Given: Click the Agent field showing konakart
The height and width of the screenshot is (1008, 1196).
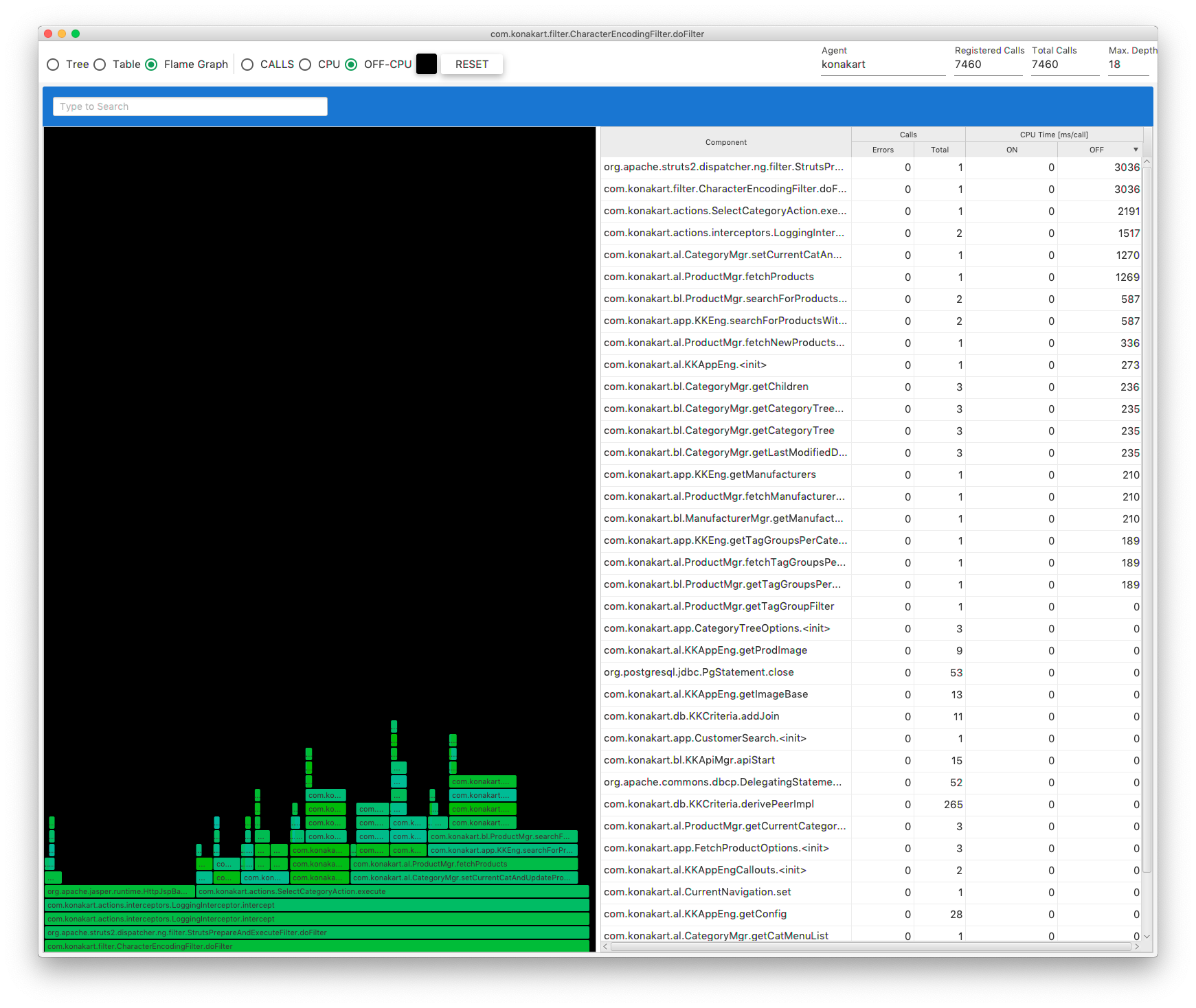Looking at the screenshot, I should (x=883, y=65).
